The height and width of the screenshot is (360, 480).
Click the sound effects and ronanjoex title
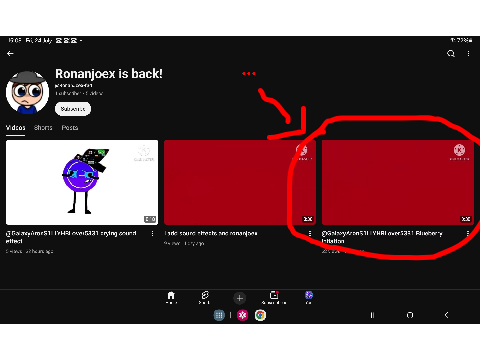[211, 233]
